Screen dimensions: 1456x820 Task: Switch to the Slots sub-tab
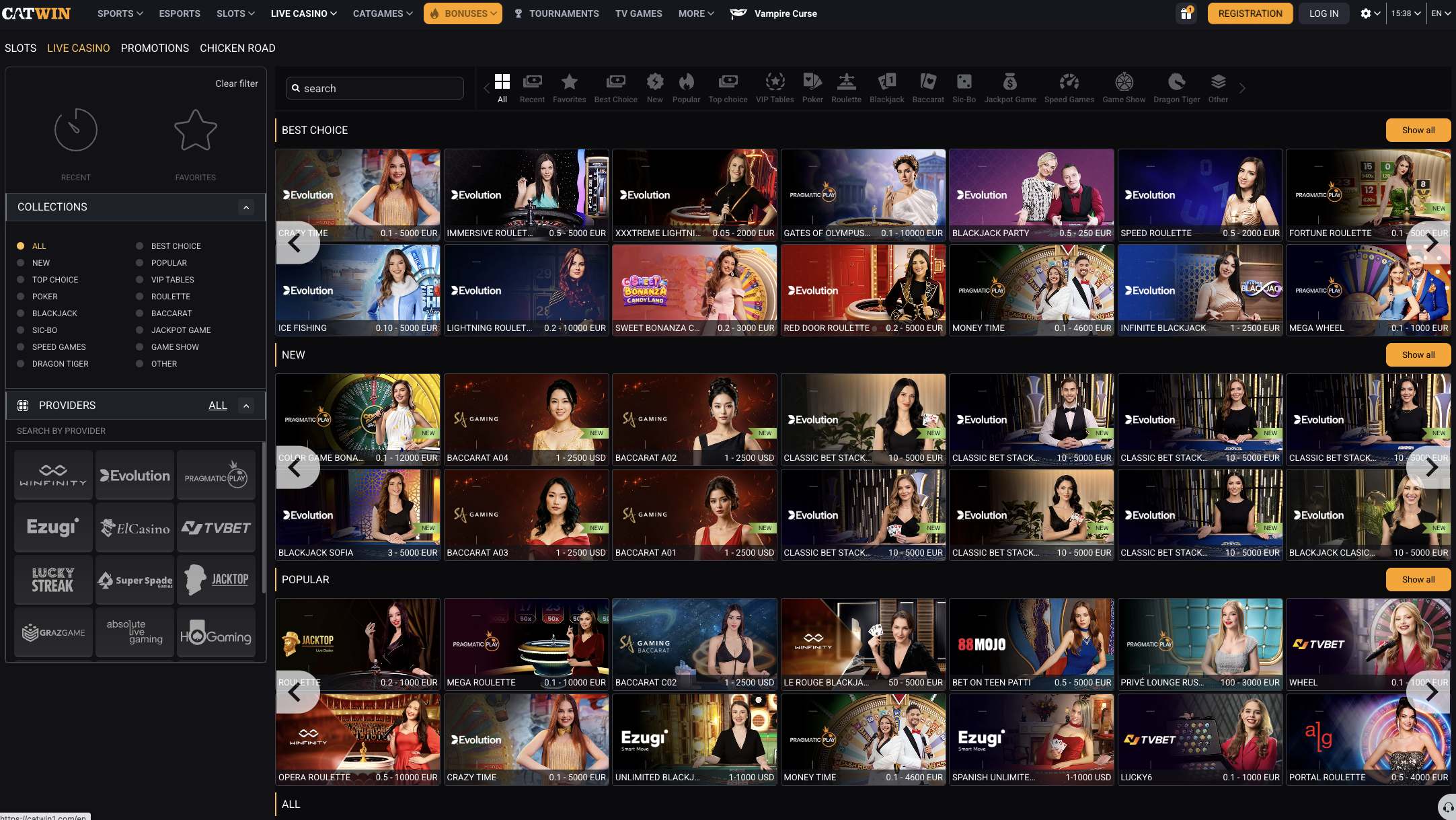[21, 48]
